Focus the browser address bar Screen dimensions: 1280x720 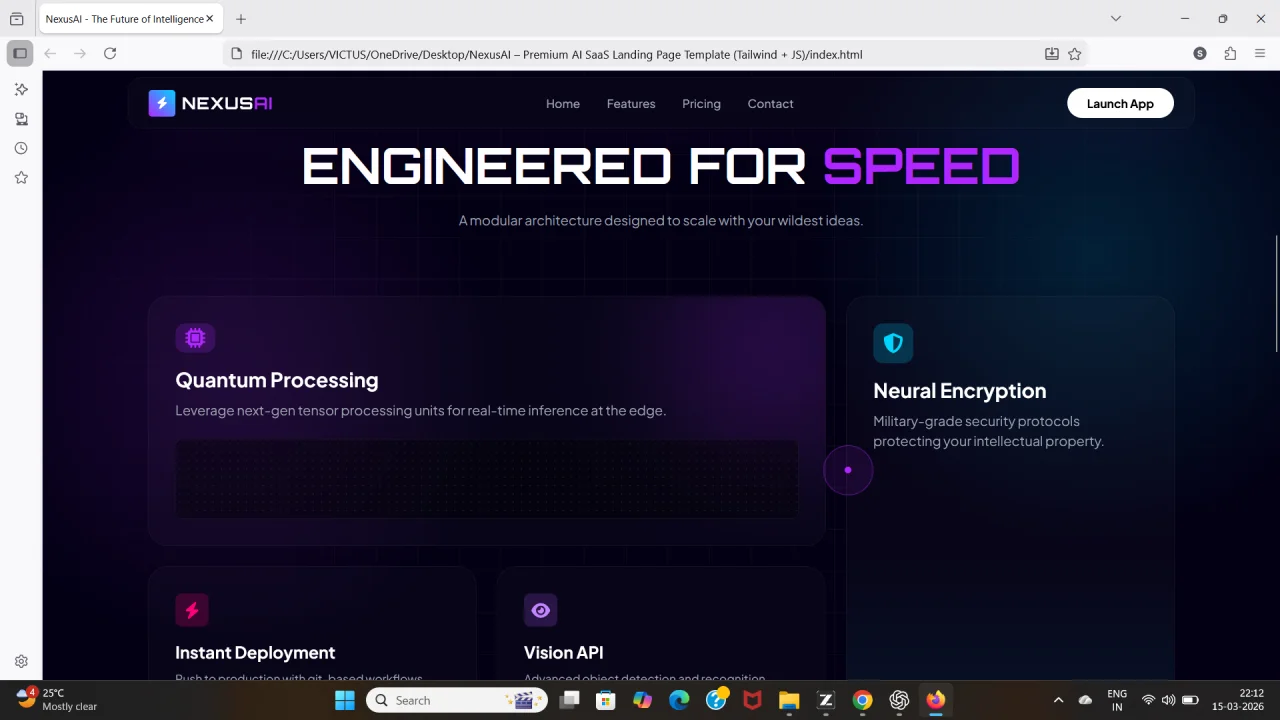pos(640,54)
